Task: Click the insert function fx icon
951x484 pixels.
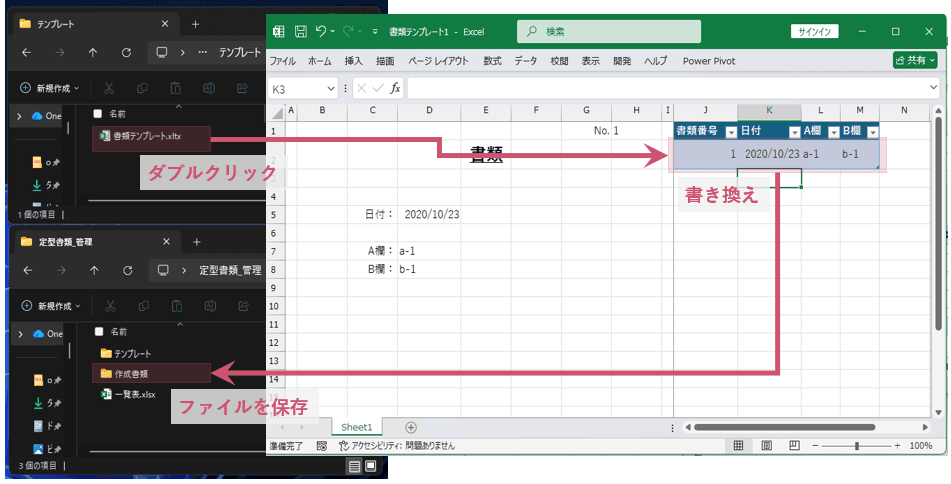Action: pos(396,88)
